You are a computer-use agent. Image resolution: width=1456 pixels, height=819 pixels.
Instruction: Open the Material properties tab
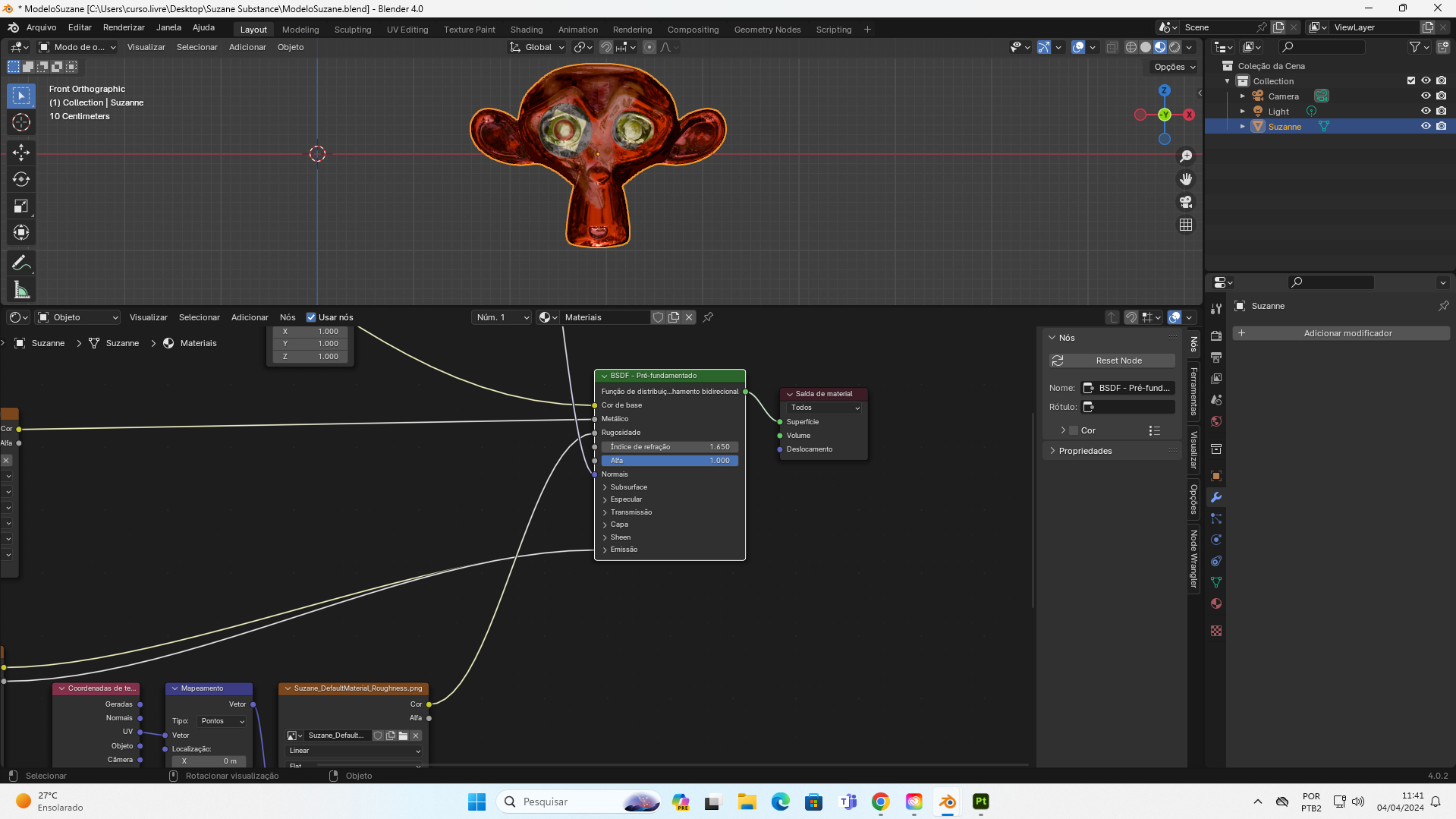[1216, 603]
